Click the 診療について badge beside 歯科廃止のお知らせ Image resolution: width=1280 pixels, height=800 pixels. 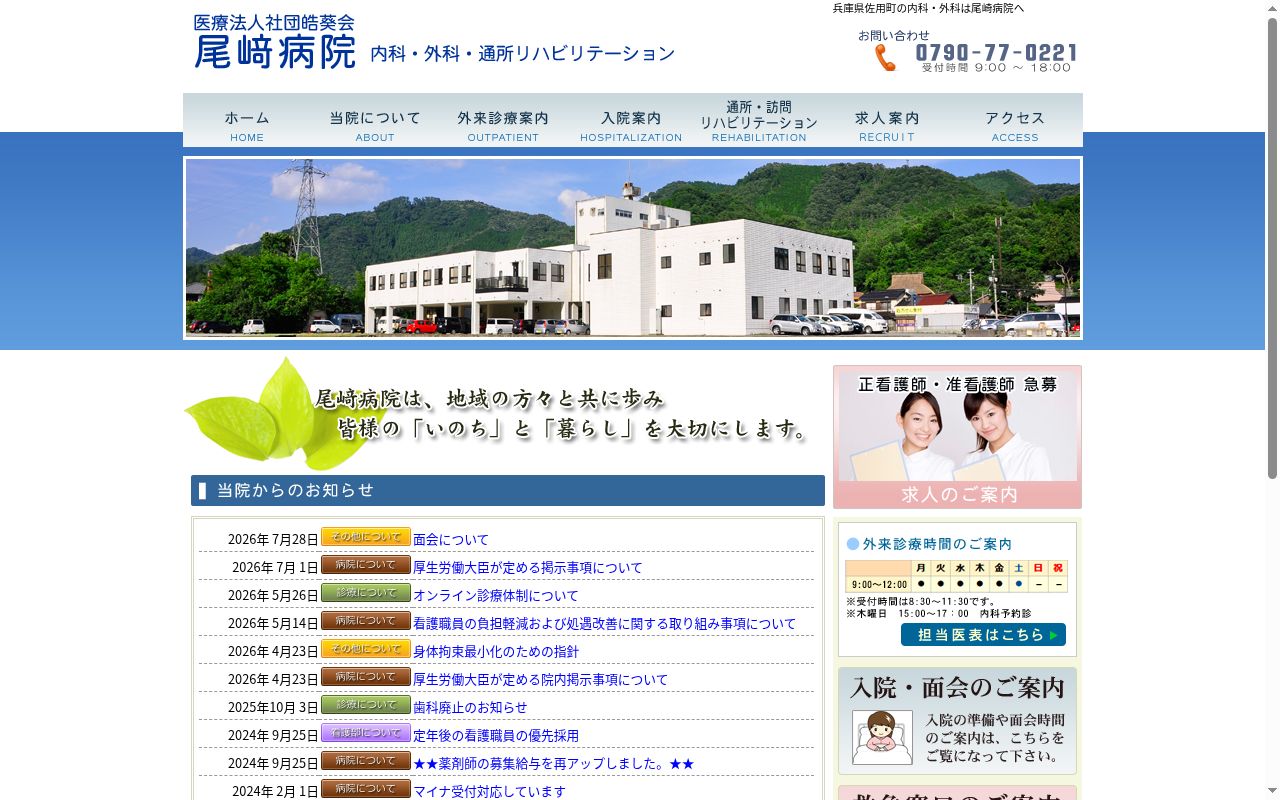pyautogui.click(x=366, y=705)
